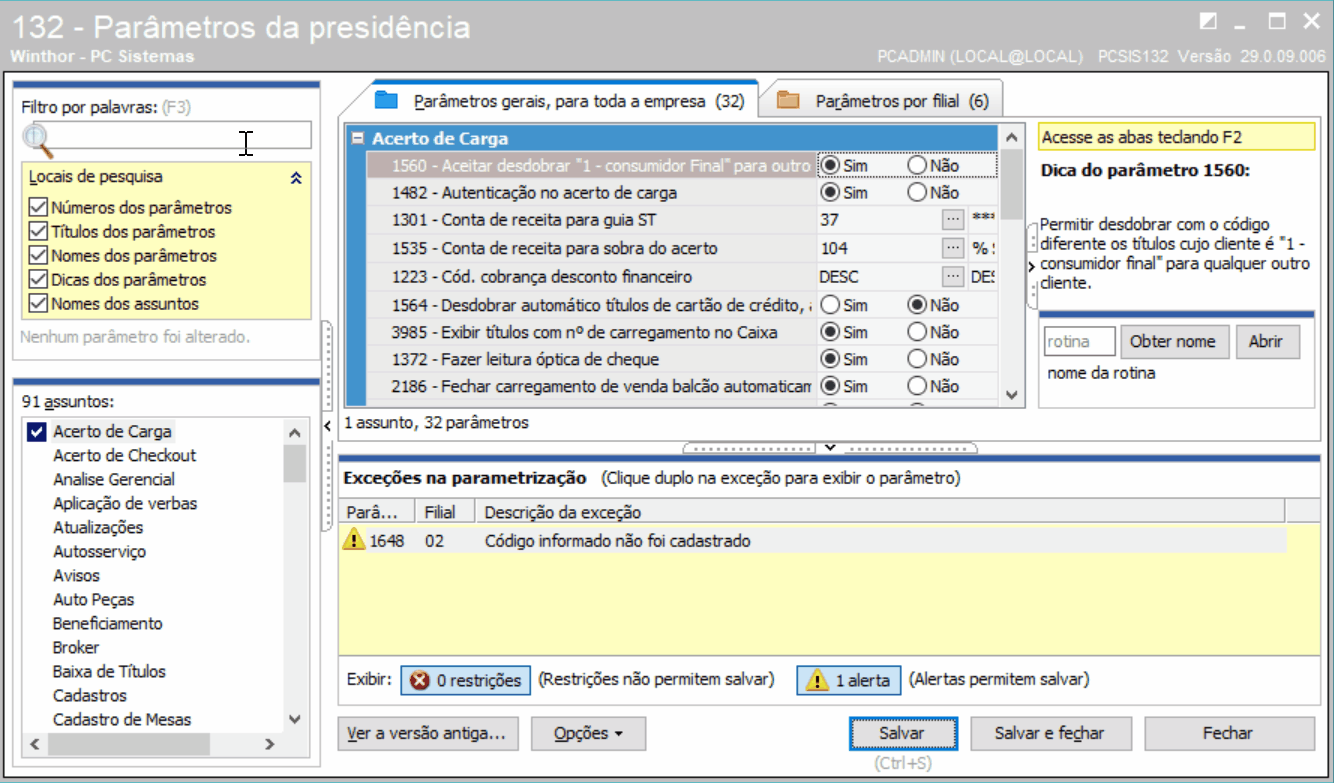Click the warning icon beside exception 1648
The image size is (1334, 783).
pyautogui.click(x=354, y=541)
